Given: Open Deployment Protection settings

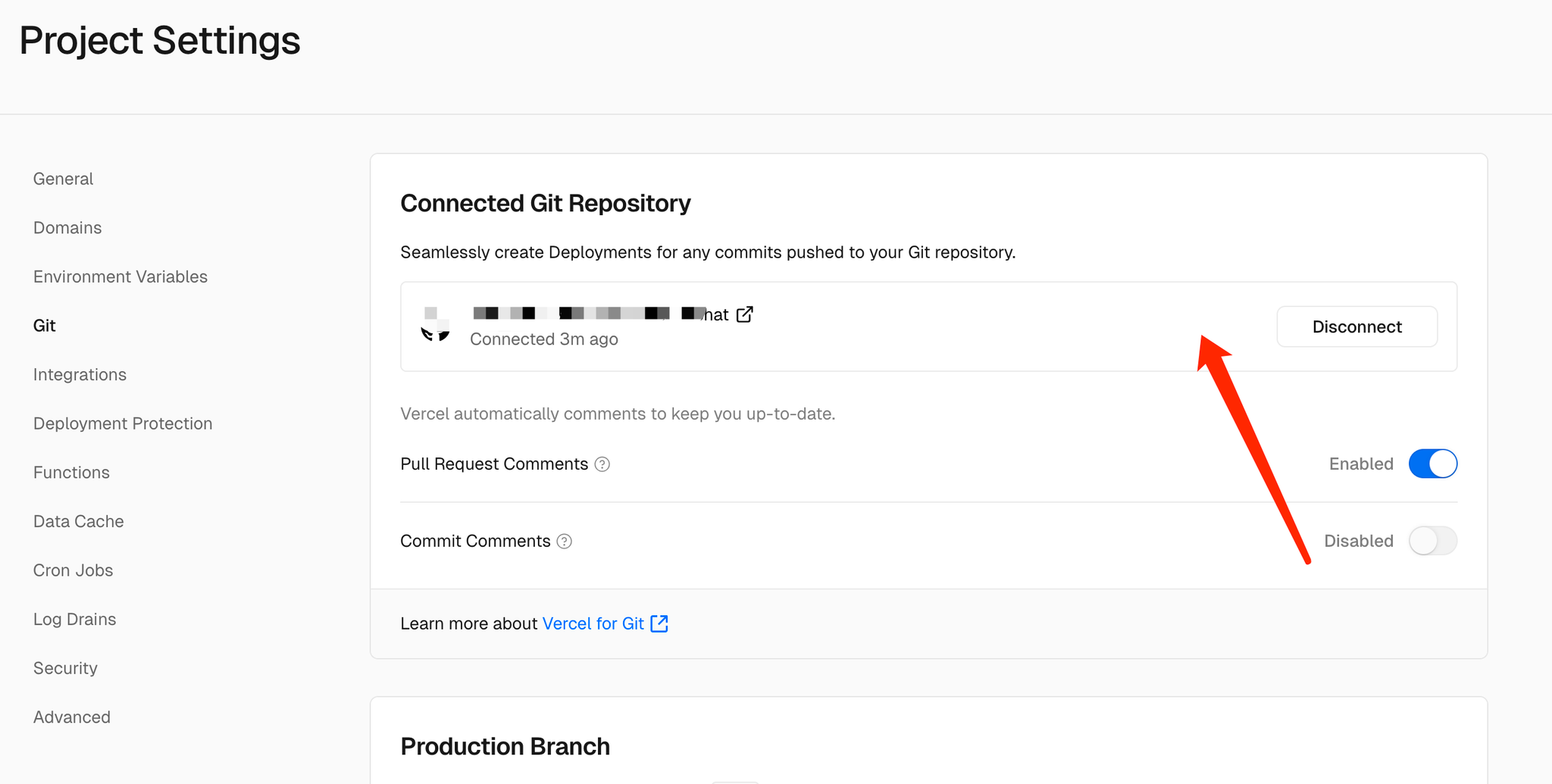Looking at the screenshot, I should coord(123,423).
